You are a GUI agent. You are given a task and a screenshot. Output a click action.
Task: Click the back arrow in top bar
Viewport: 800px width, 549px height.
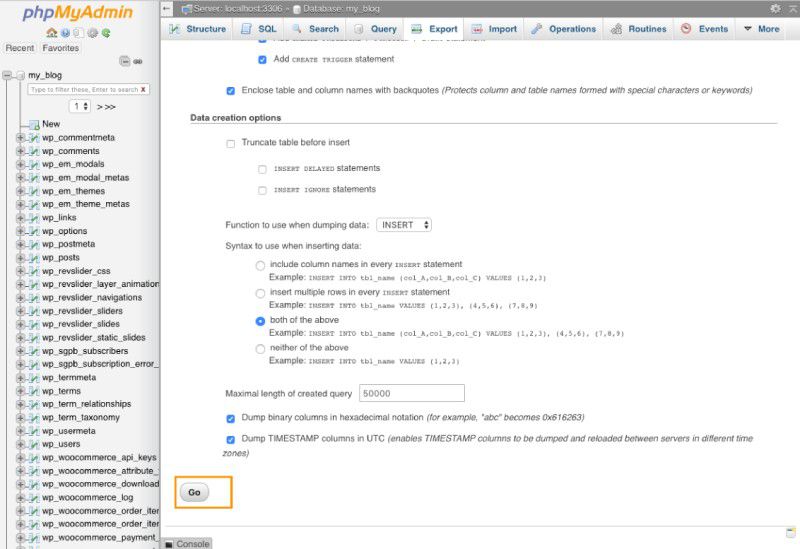(x=167, y=9)
